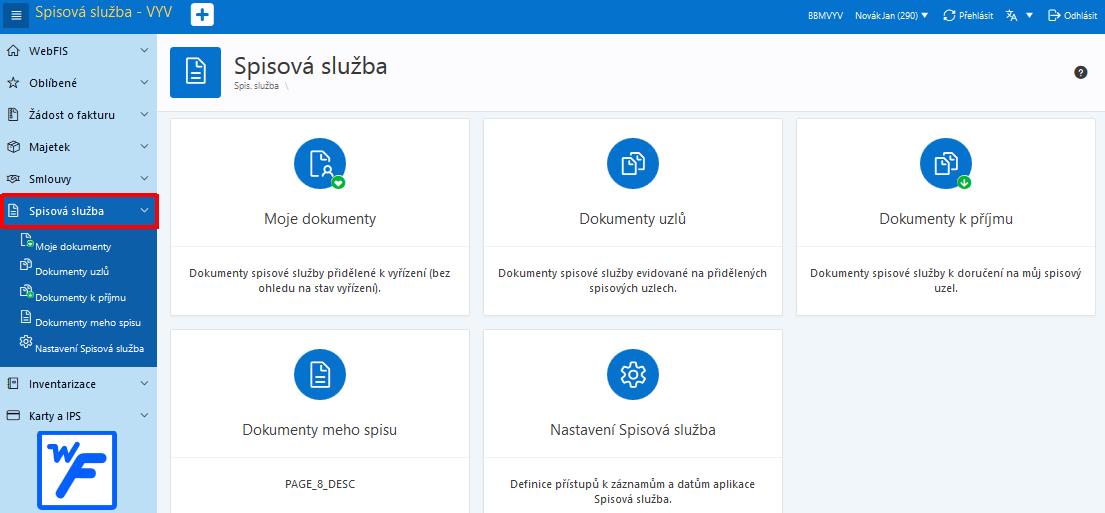The image size is (1105, 513).
Task: Click the Nastavení Spisová služba gear card icon
Action: 633,375
